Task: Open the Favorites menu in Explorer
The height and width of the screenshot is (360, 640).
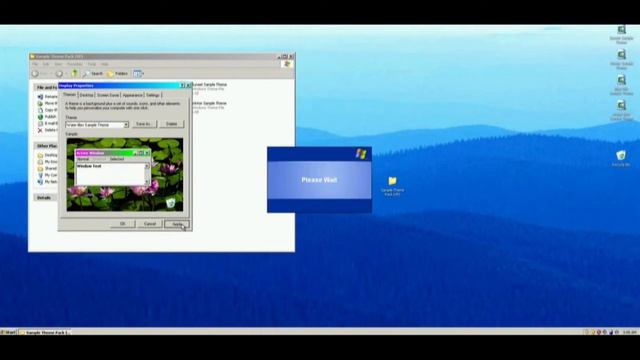Action: (75, 64)
